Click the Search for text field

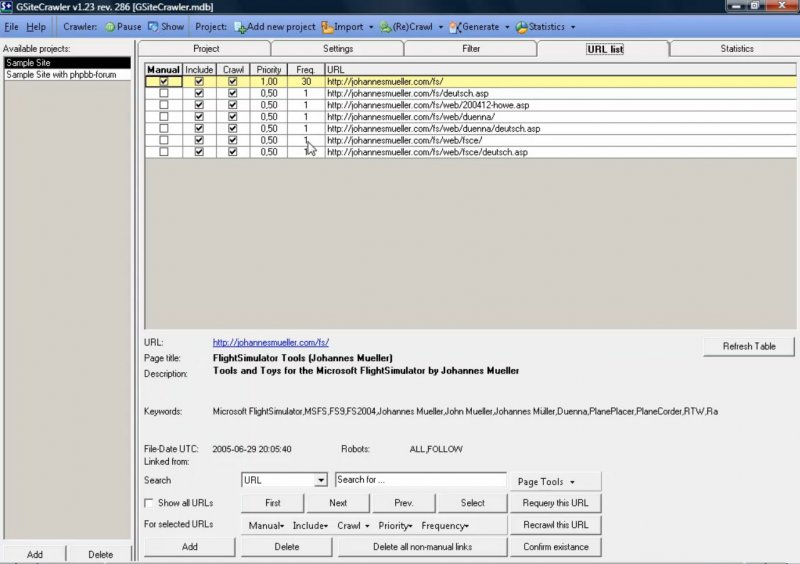(x=420, y=480)
